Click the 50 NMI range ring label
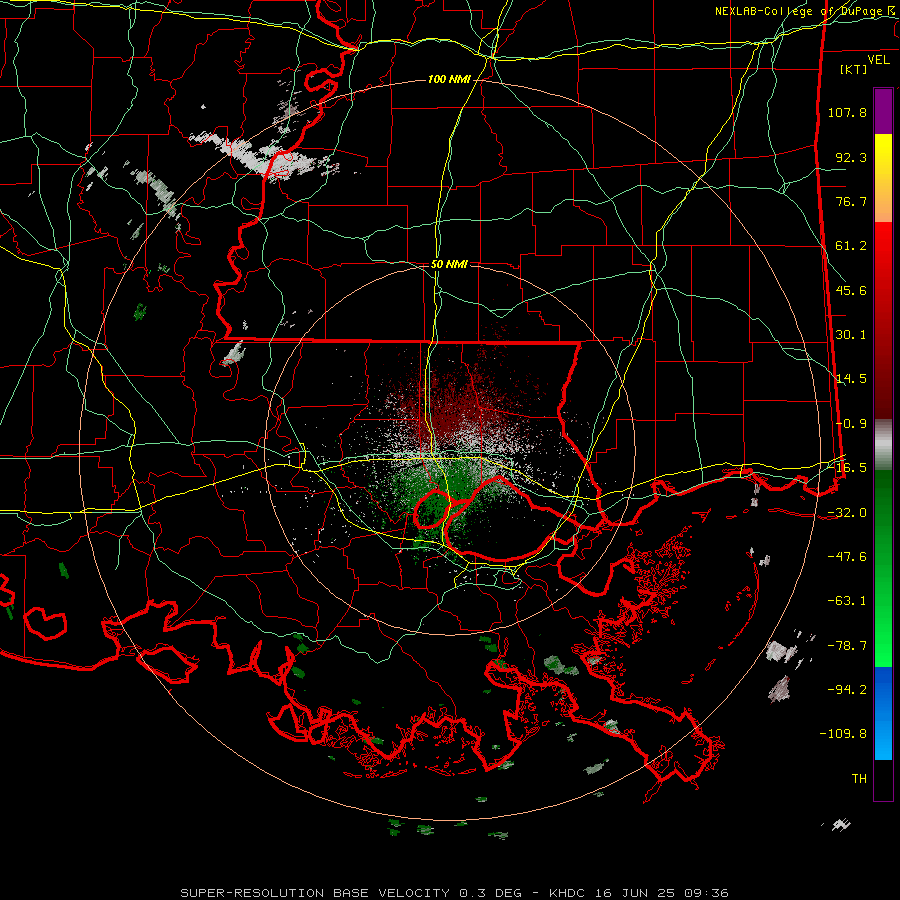This screenshot has height=900, width=900. pyautogui.click(x=449, y=264)
